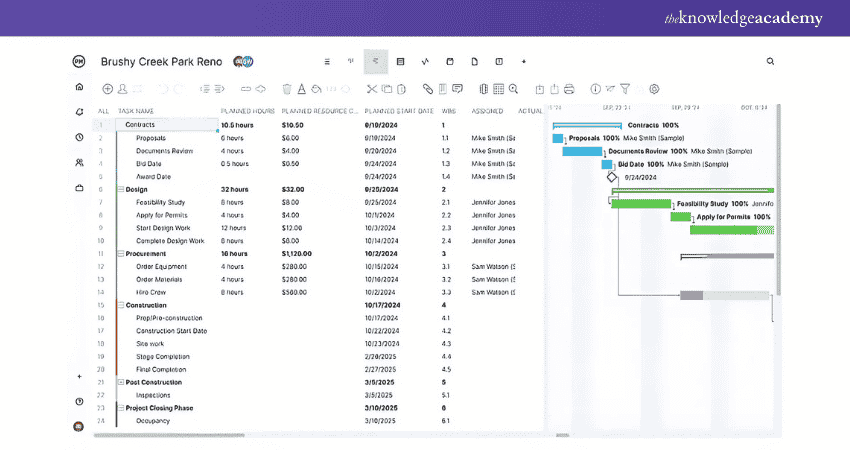Collapse the Procurement task group
This screenshot has width=850, height=450.
point(121,254)
